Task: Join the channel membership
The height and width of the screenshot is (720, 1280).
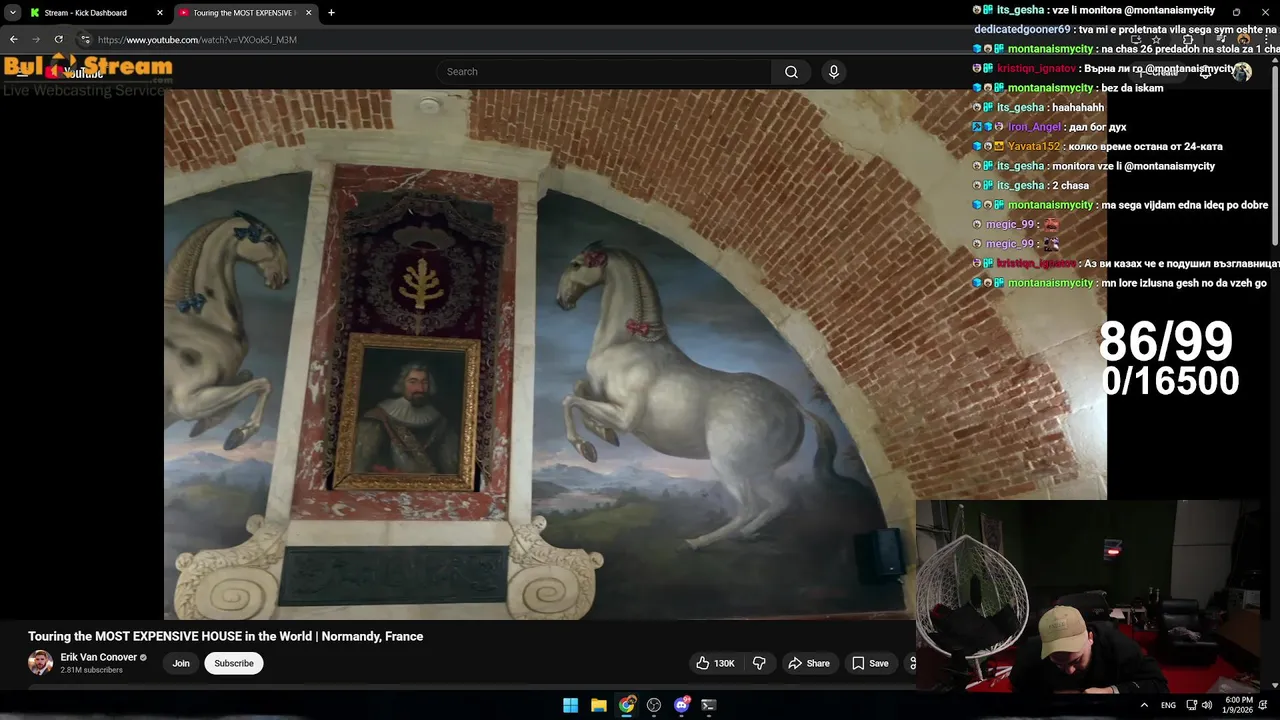Action: click(181, 663)
